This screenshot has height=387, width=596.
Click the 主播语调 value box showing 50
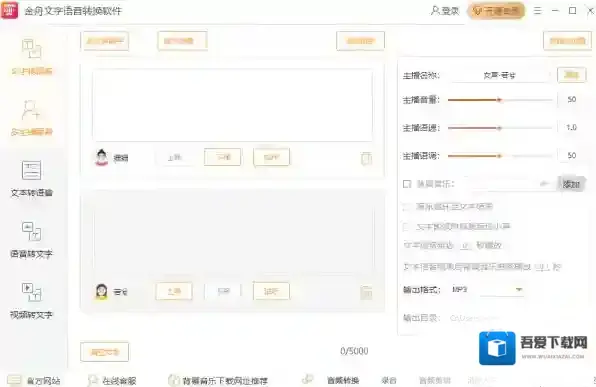(571, 155)
